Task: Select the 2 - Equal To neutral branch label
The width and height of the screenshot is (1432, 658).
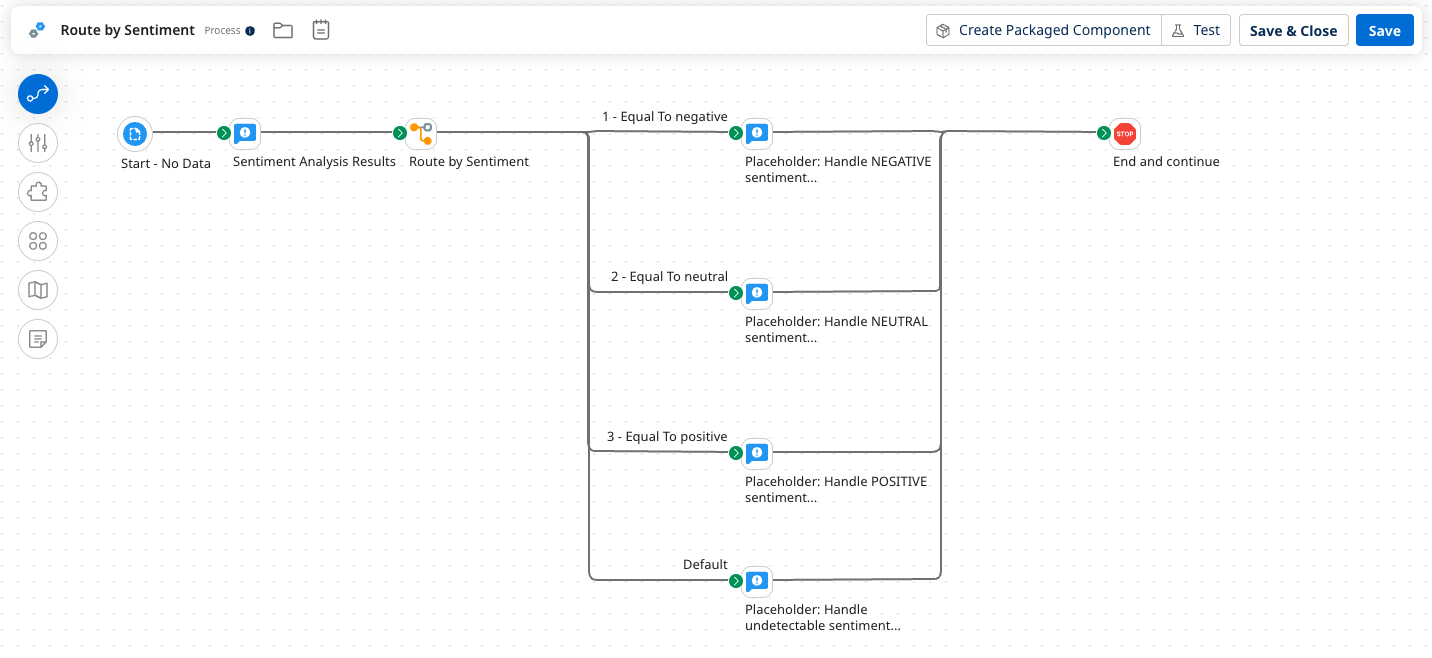Action: tap(669, 276)
